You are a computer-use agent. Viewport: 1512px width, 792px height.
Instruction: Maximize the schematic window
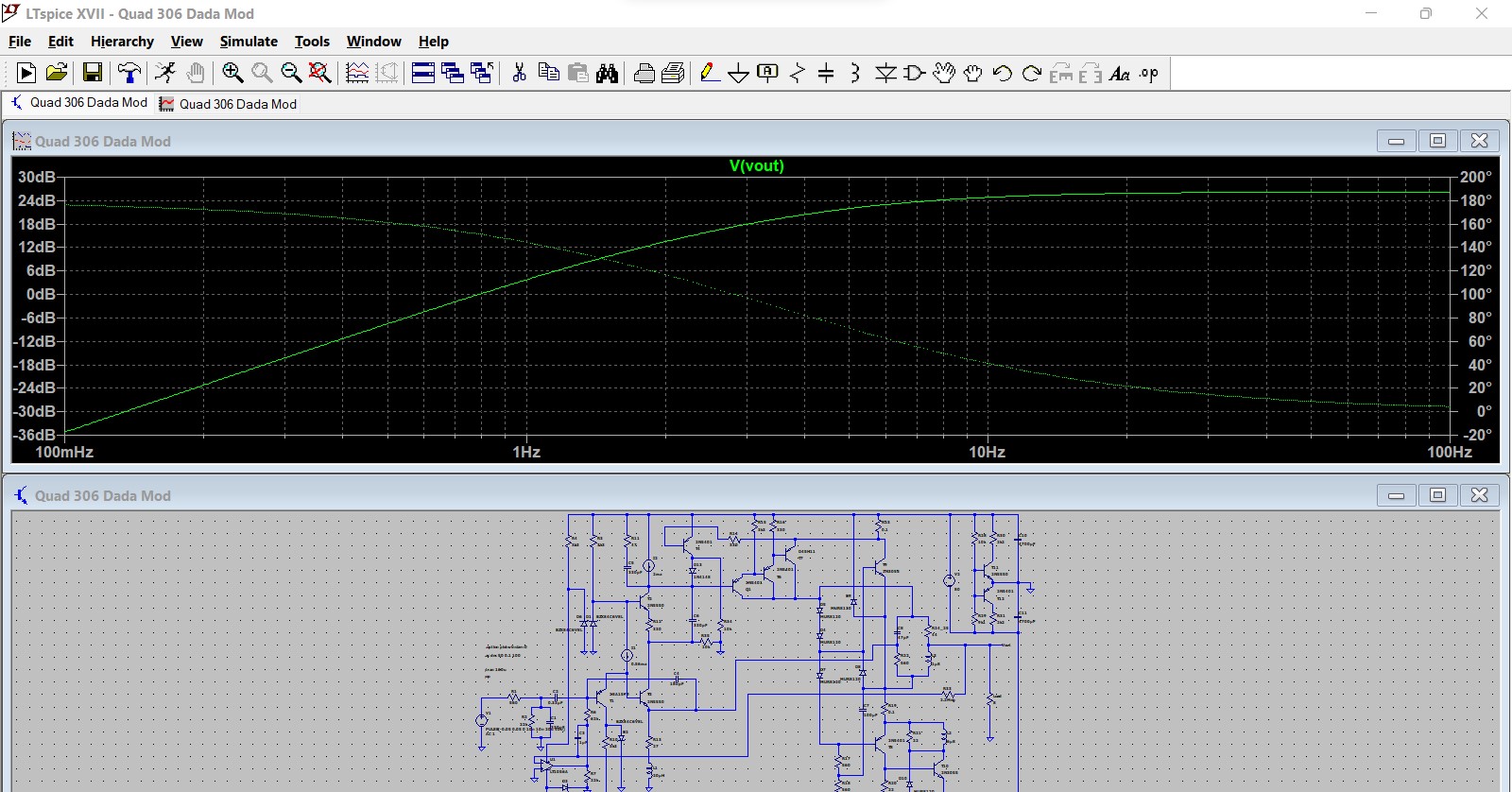[1437, 495]
